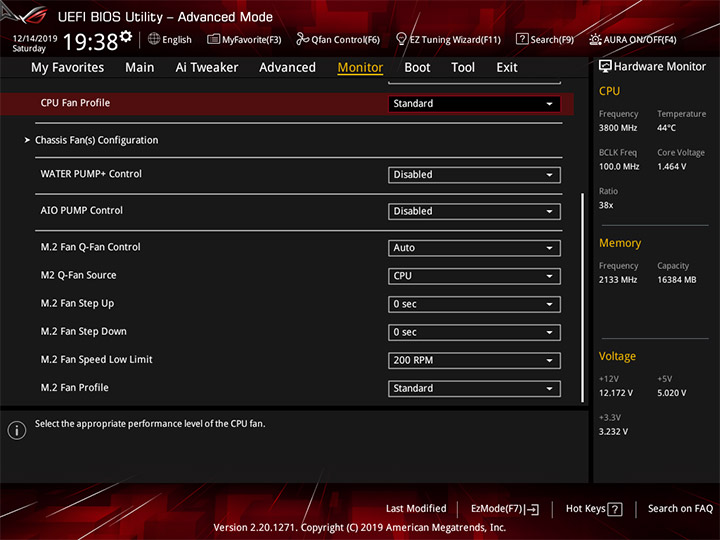
Task: Open M.2 Fan Speed Low Limit dropdown
Action: (474, 360)
